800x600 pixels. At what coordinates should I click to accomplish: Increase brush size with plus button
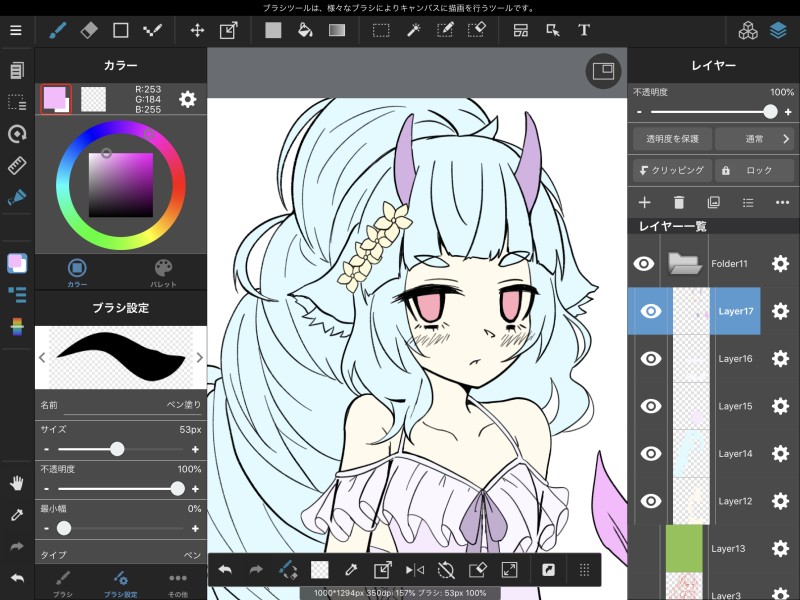[x=195, y=449]
